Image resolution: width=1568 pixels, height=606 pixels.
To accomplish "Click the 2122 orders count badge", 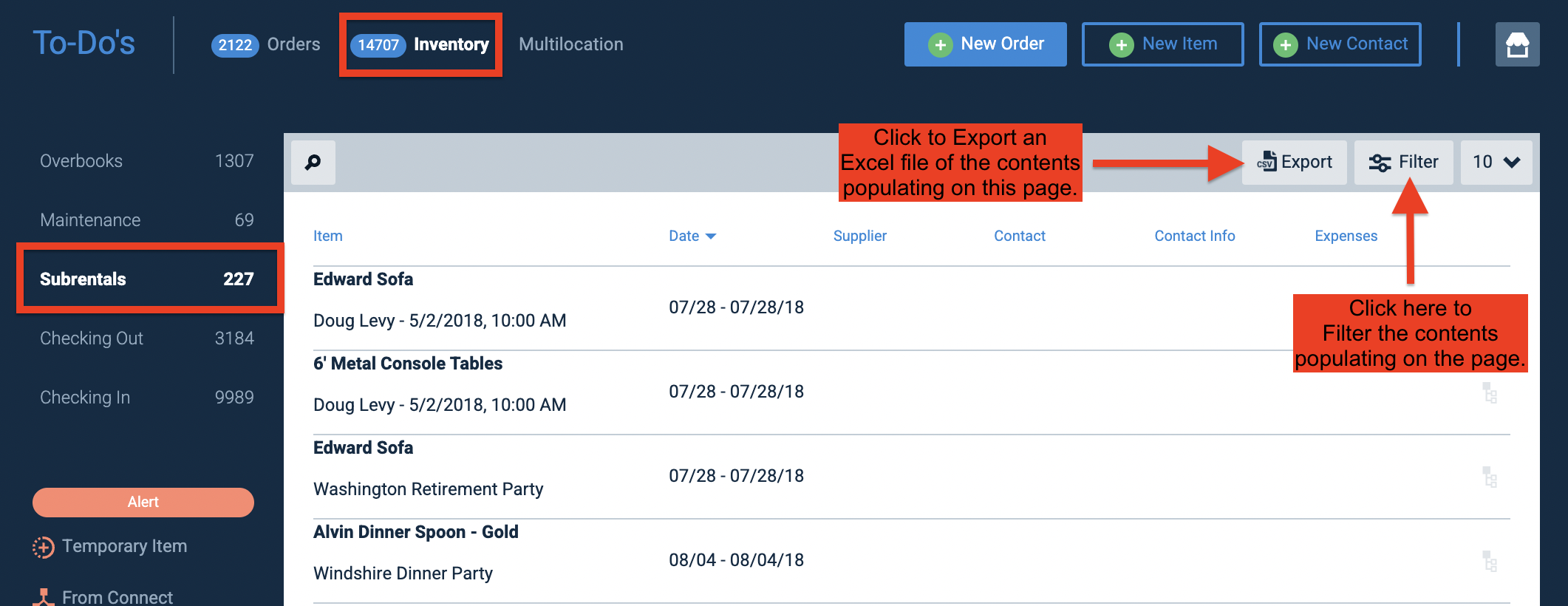I will pyautogui.click(x=235, y=45).
